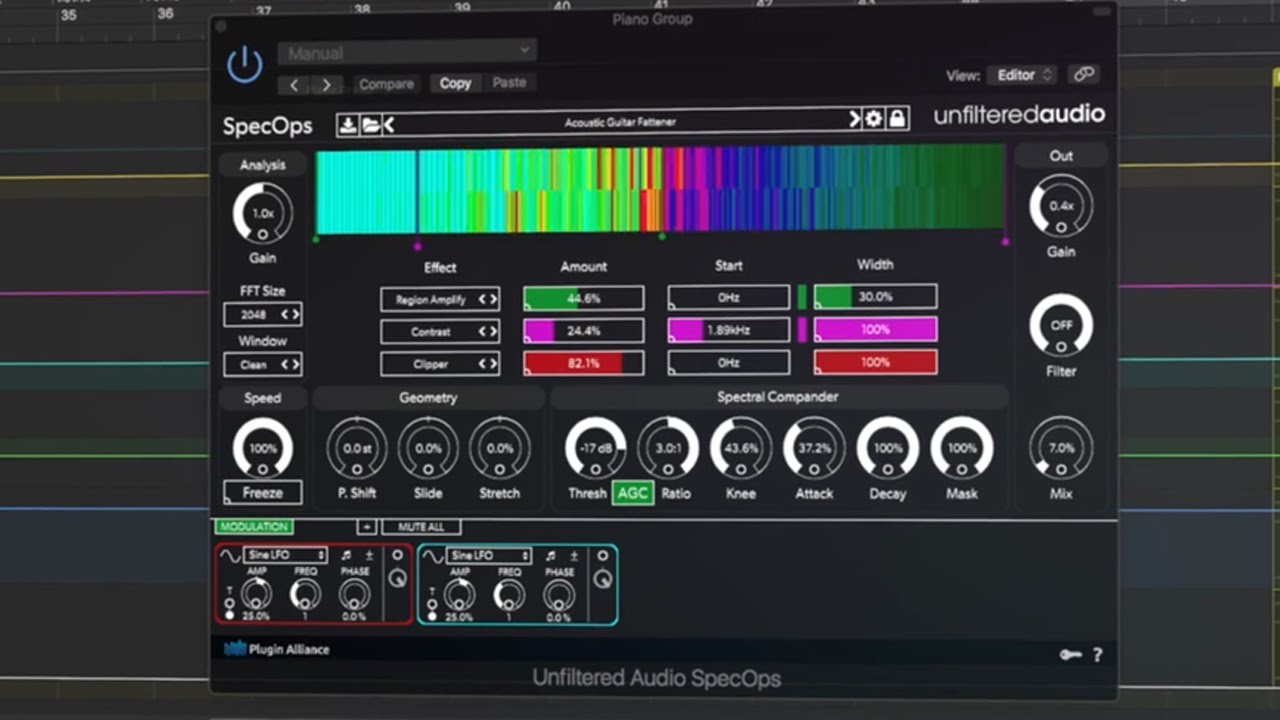Viewport: 1280px width, 720px height.
Task: Click the P. Shift knob
Action: pyautogui.click(x=357, y=448)
